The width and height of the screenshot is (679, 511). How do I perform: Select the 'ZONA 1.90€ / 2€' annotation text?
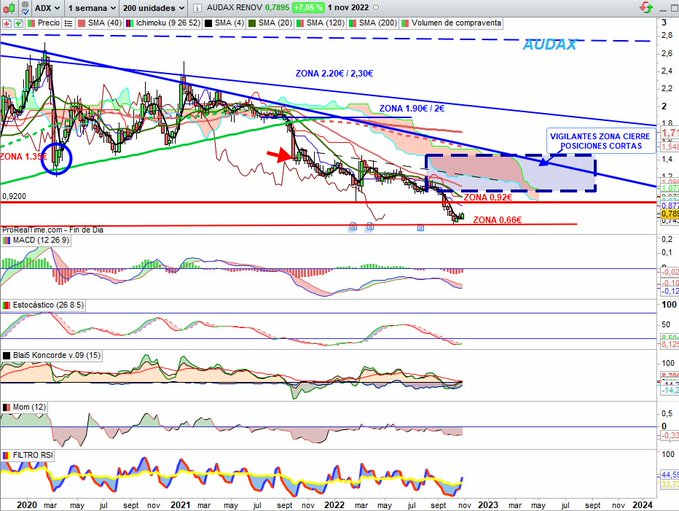point(412,108)
